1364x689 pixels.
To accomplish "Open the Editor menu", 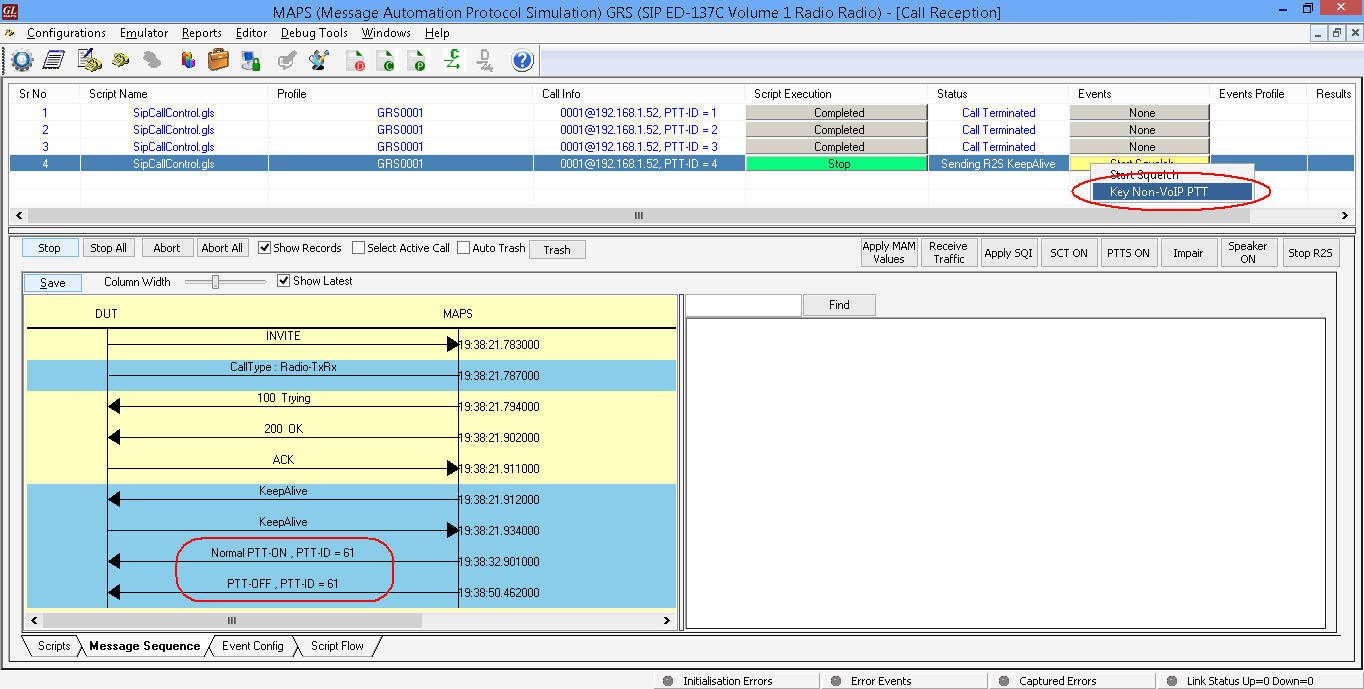I will click(x=251, y=33).
